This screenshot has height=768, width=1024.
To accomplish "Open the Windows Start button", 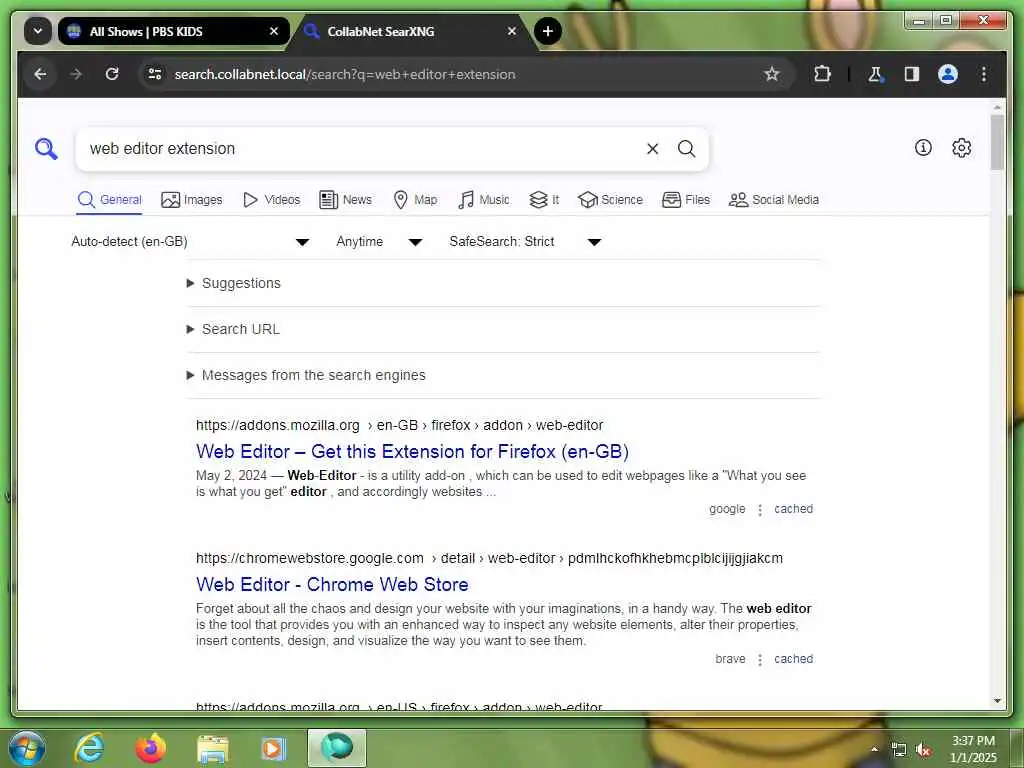I will 26,748.
